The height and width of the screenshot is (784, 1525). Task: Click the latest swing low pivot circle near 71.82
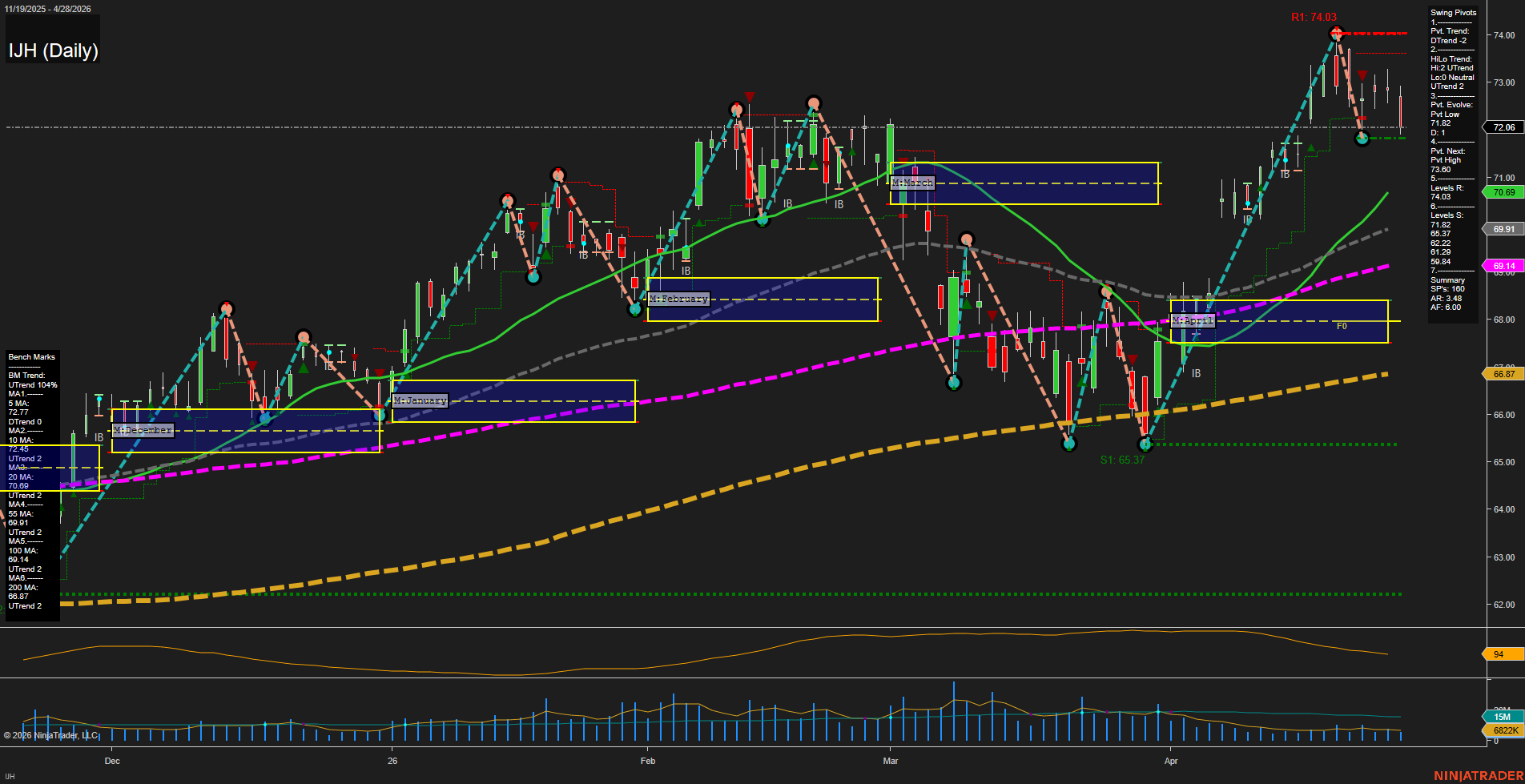tap(1362, 139)
